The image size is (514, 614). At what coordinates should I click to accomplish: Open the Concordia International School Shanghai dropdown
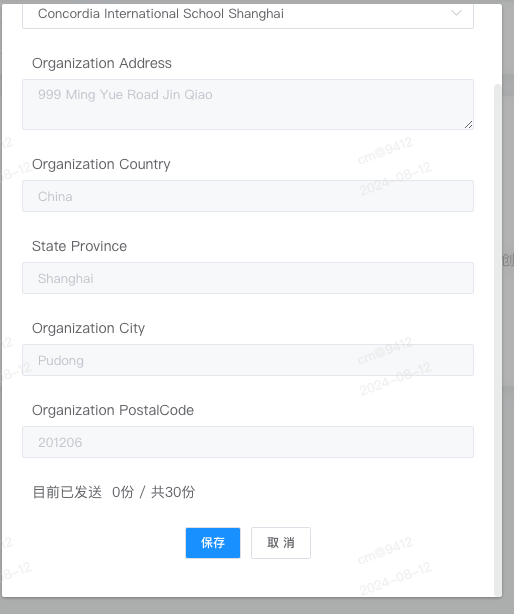point(248,14)
